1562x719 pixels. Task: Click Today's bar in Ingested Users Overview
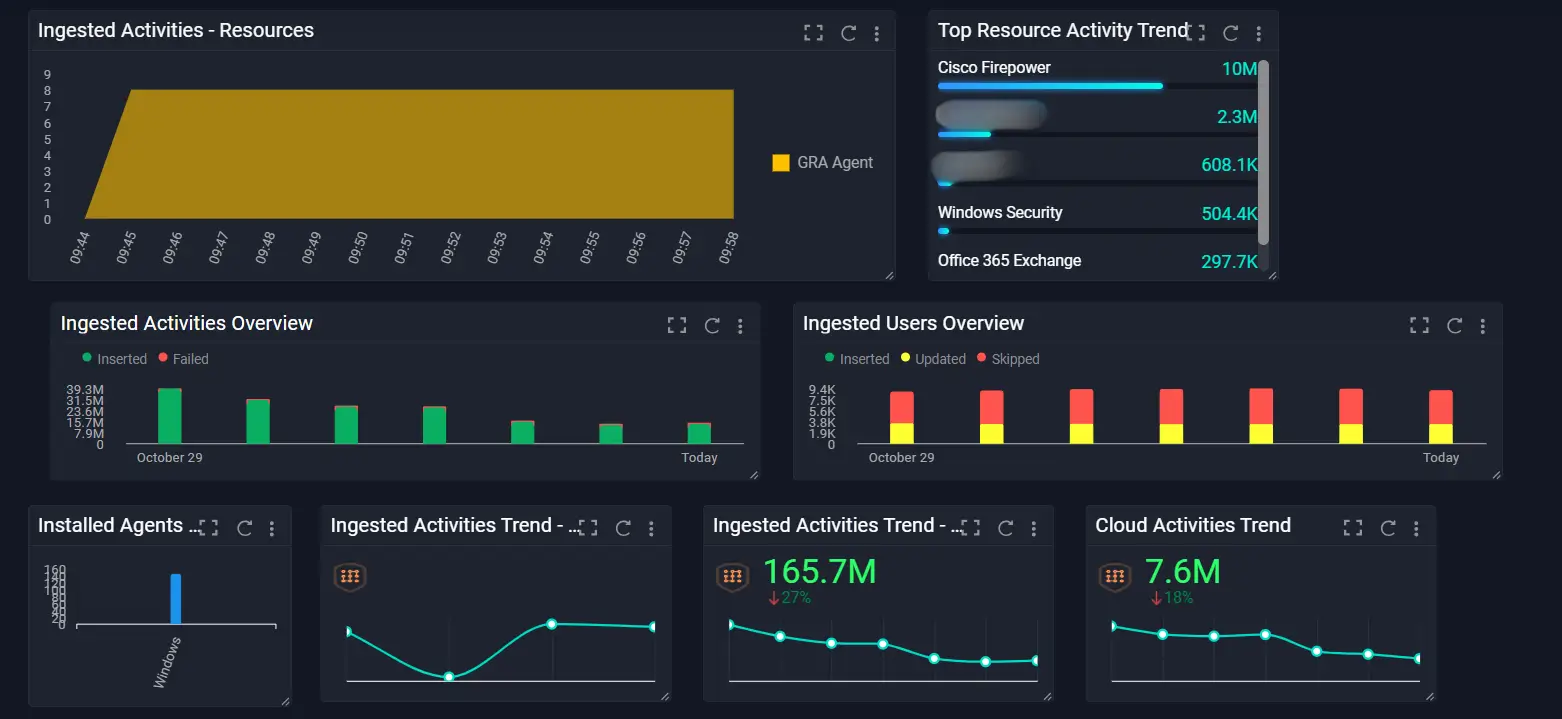1441,417
